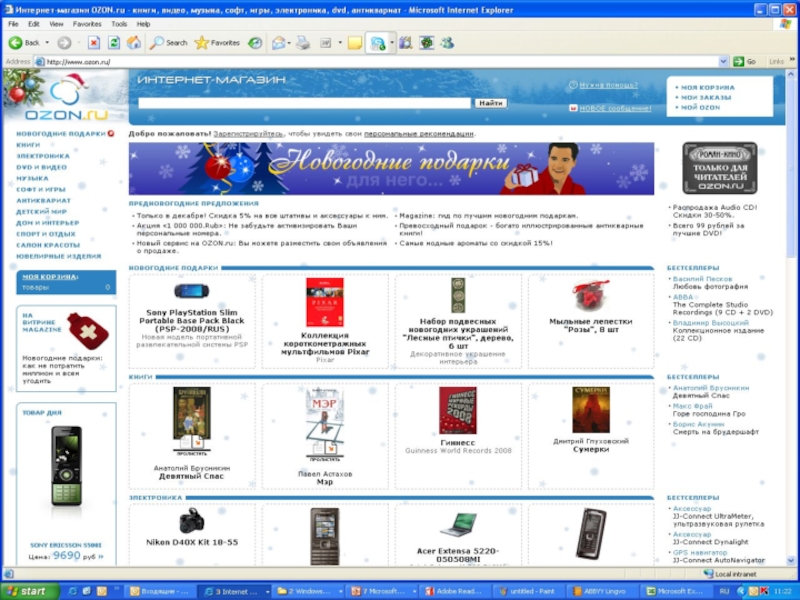This screenshot has height=600, width=800.
Task: Refresh the page via toolbar icon
Action: pyautogui.click(x=114, y=43)
